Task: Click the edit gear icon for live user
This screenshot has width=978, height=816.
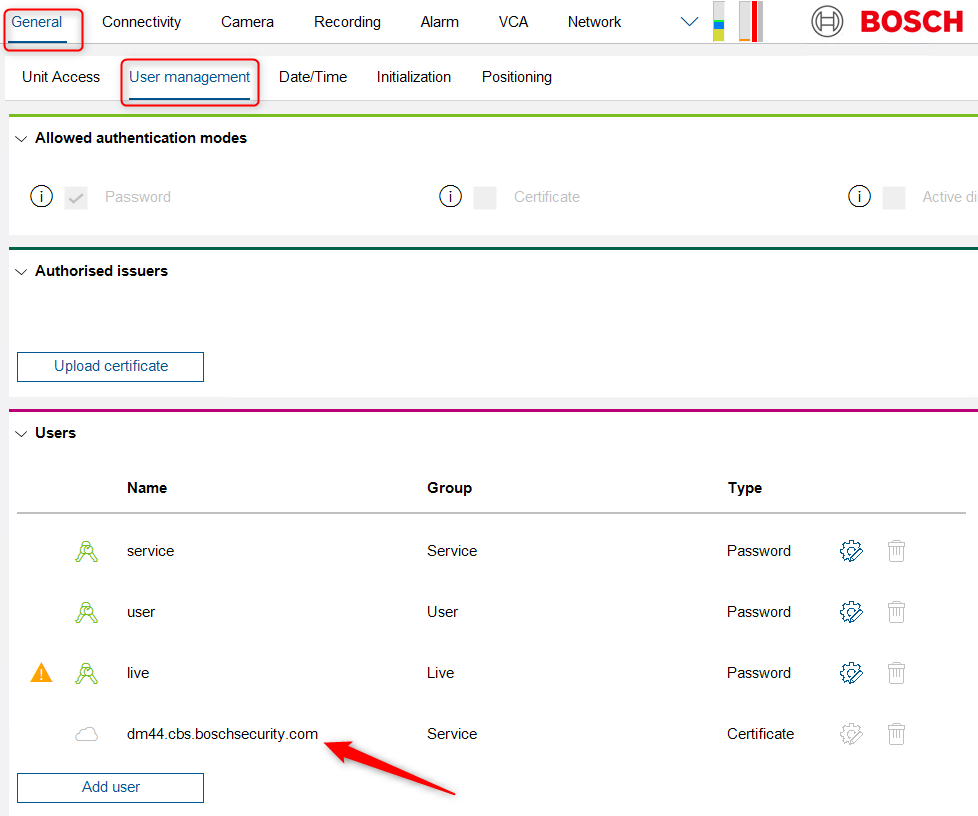Action: (851, 673)
